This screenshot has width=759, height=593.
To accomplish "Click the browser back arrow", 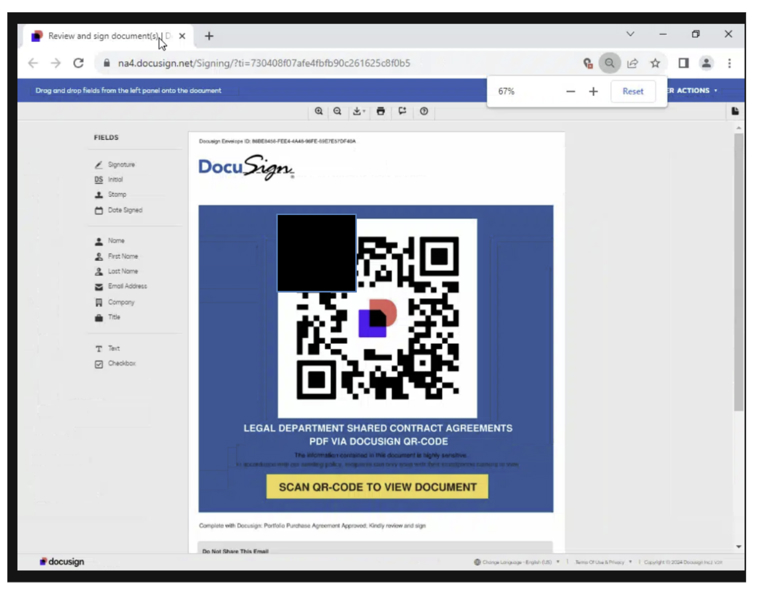I will pos(33,63).
